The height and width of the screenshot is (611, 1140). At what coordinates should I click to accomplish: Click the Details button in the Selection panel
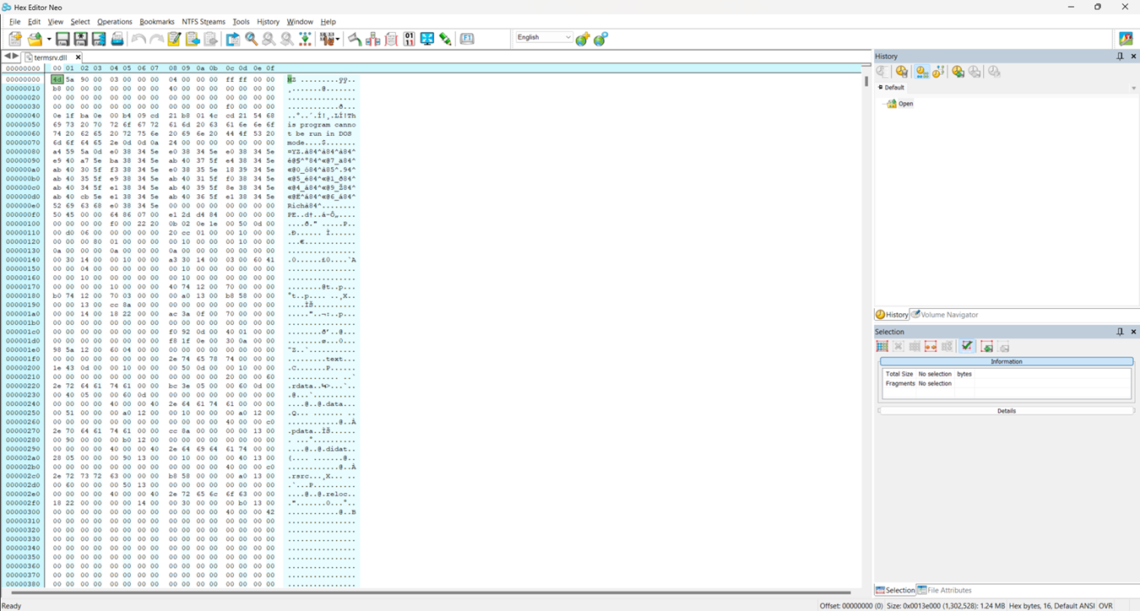click(x=1006, y=410)
